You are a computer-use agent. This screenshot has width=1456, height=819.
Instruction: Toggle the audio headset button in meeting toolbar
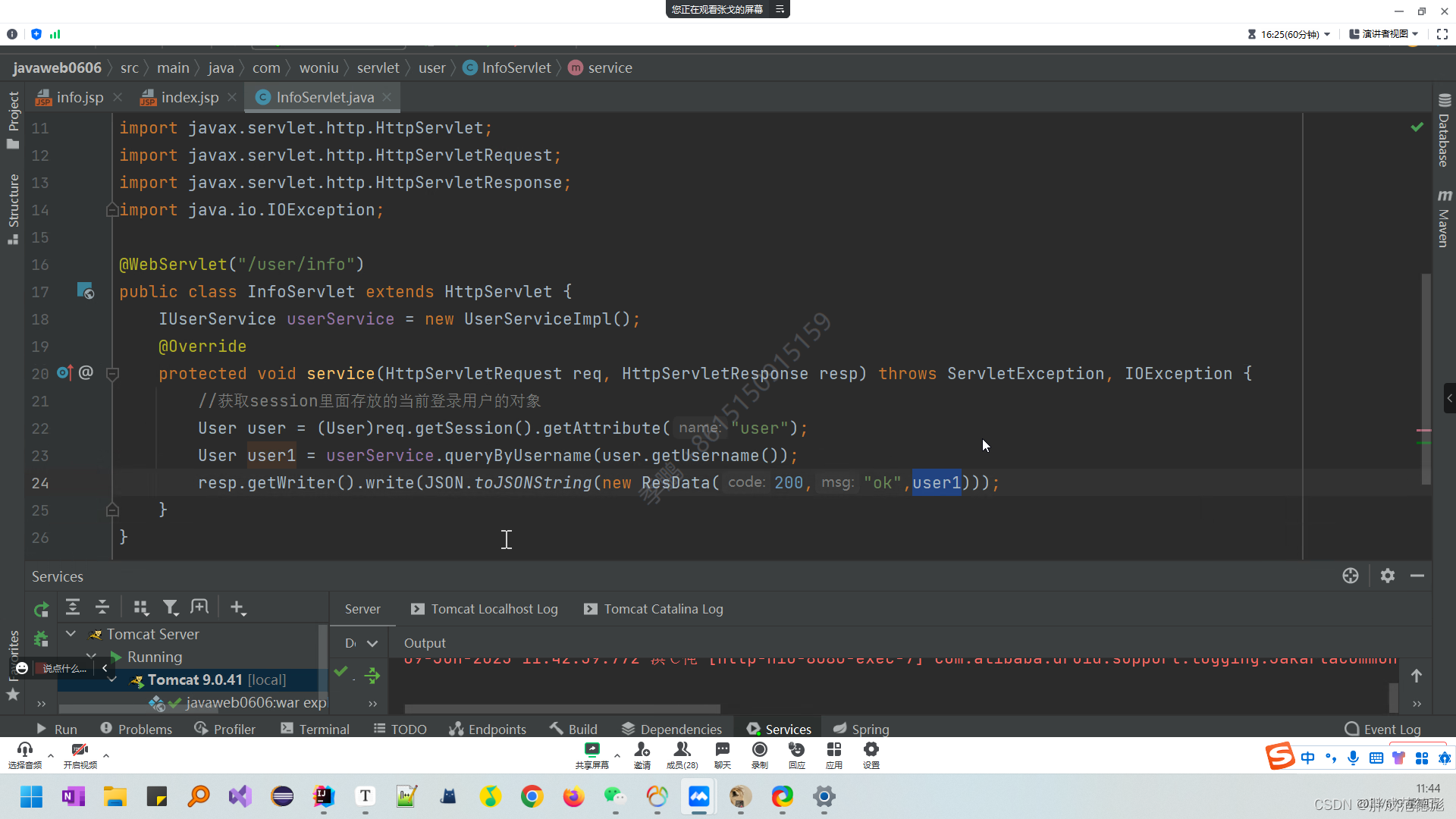tap(25, 750)
